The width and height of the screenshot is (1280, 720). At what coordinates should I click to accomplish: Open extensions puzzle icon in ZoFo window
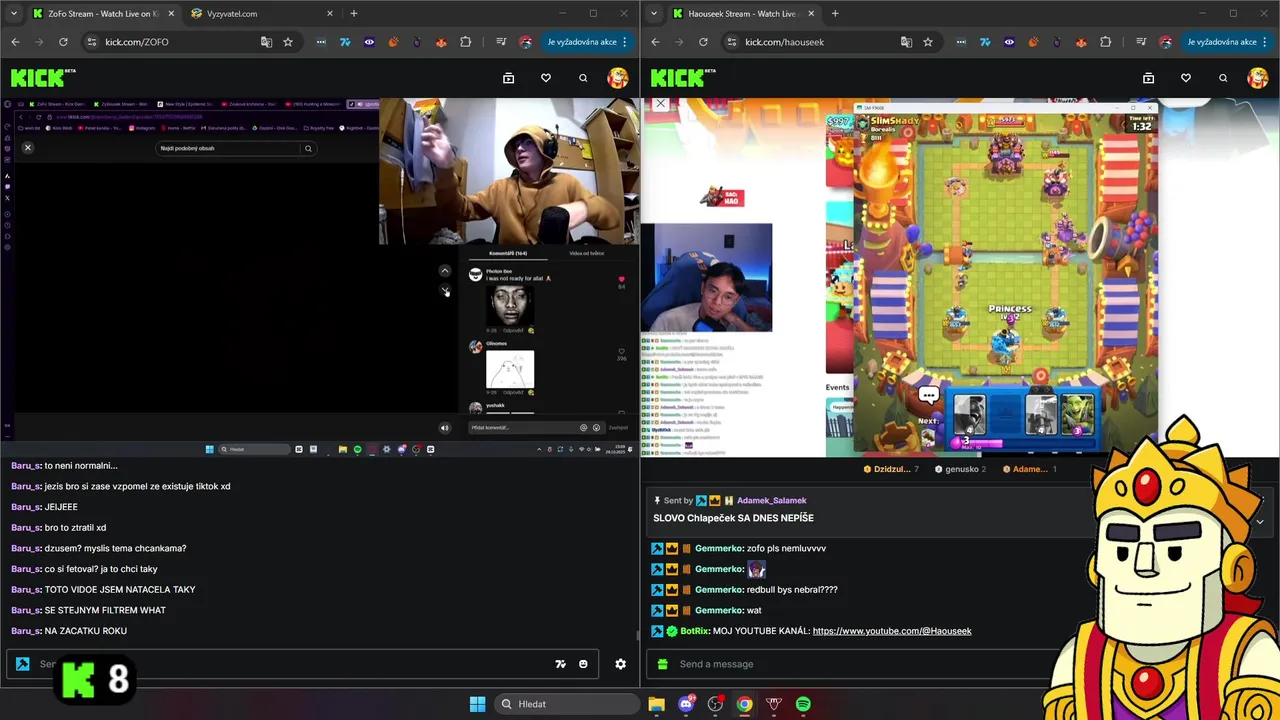(x=466, y=42)
